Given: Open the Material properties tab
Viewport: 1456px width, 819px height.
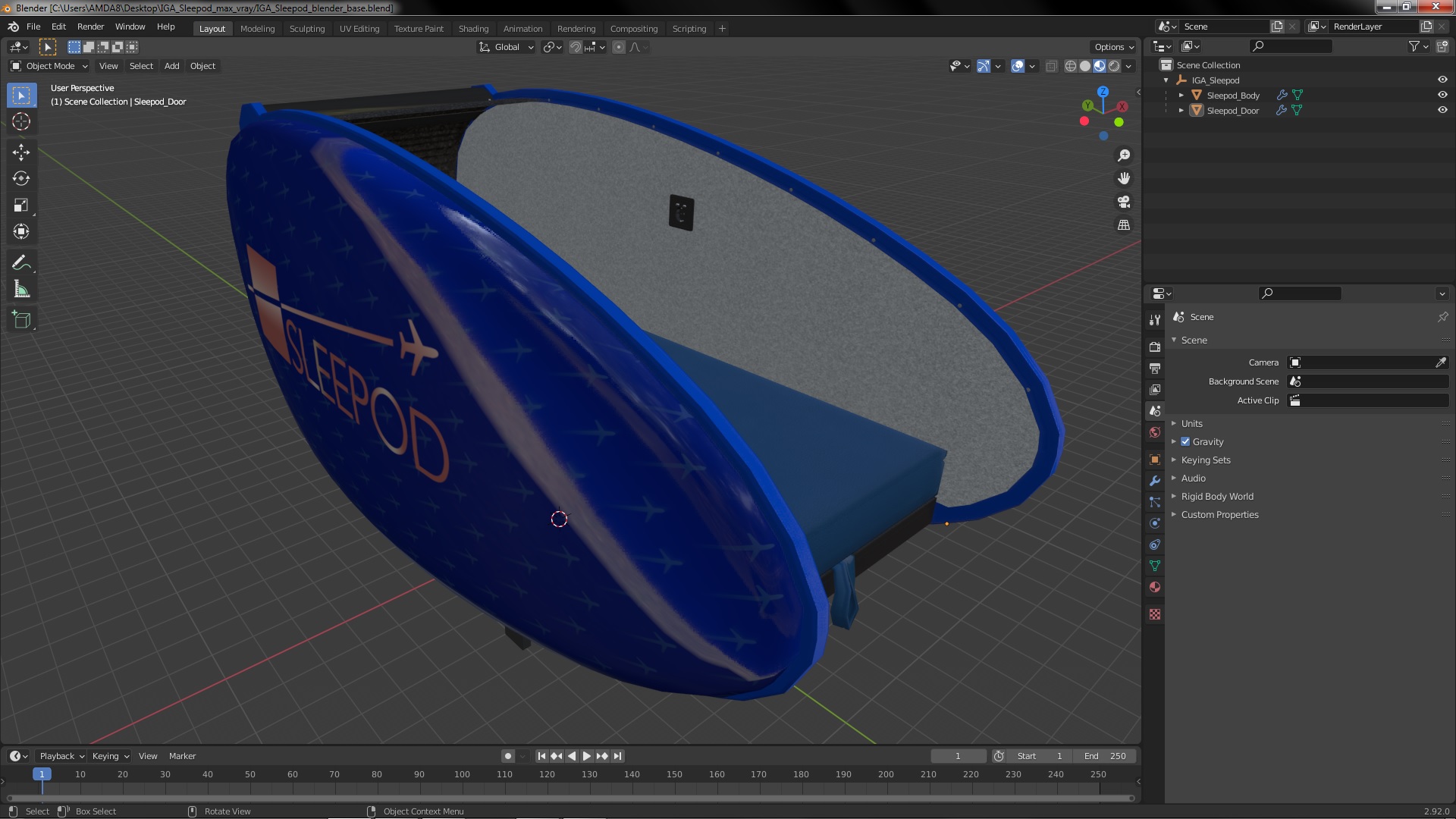Looking at the screenshot, I should click(x=1155, y=587).
